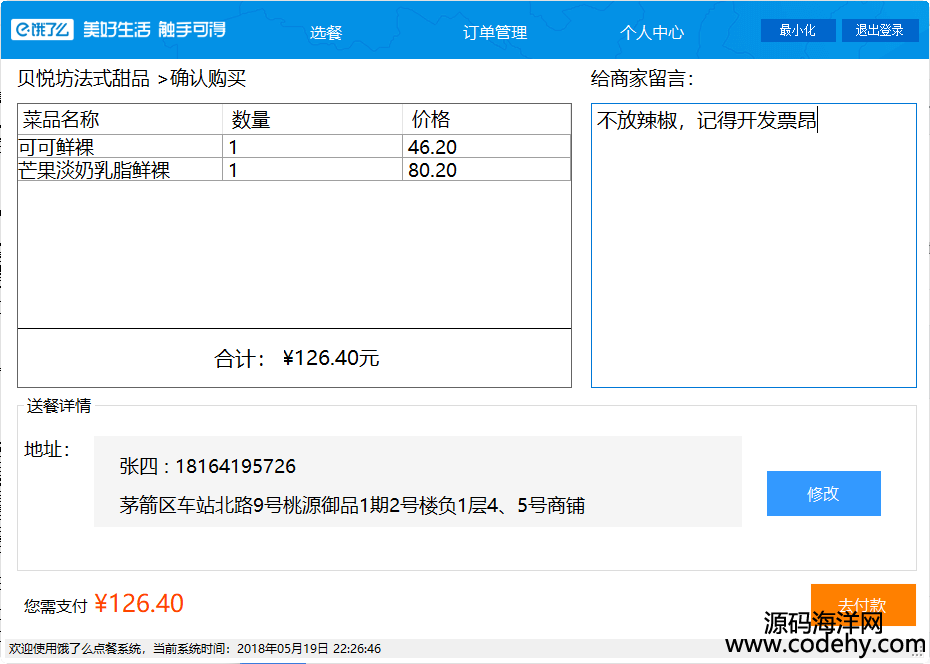Return to 贝悦坊法式甜品 via breadcrumb
Image resolution: width=930 pixels, height=664 pixels.
tap(83, 79)
